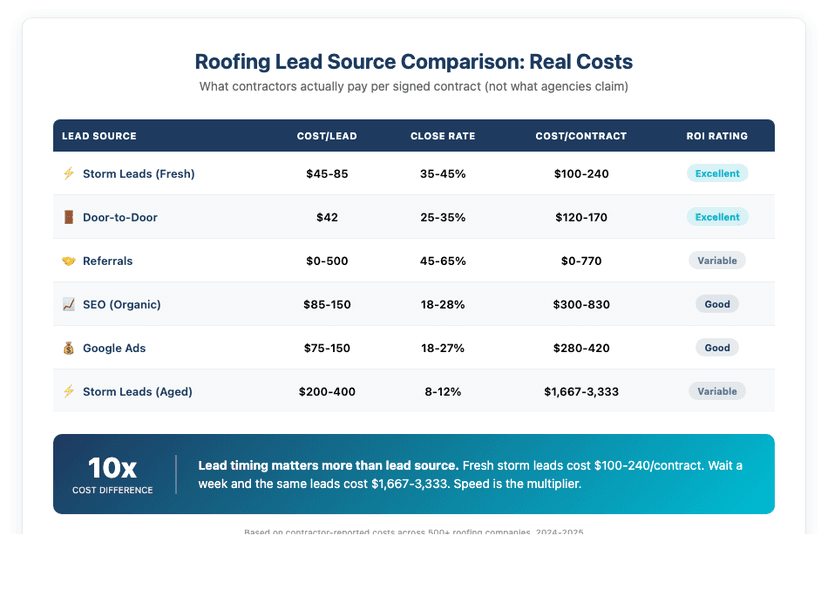The height and width of the screenshot is (610, 828).
Task: Click the $200-400 cost per lead value
Action: point(327,391)
